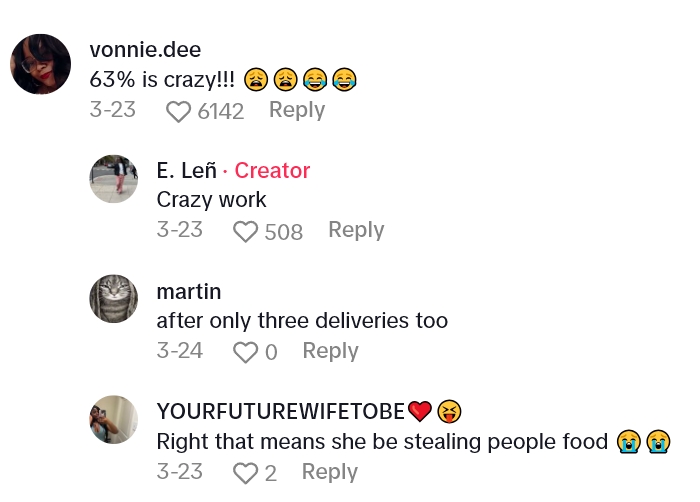The height and width of the screenshot is (502, 700).
Task: Reply to vonnie.dee's 63% comment
Action: (297, 110)
